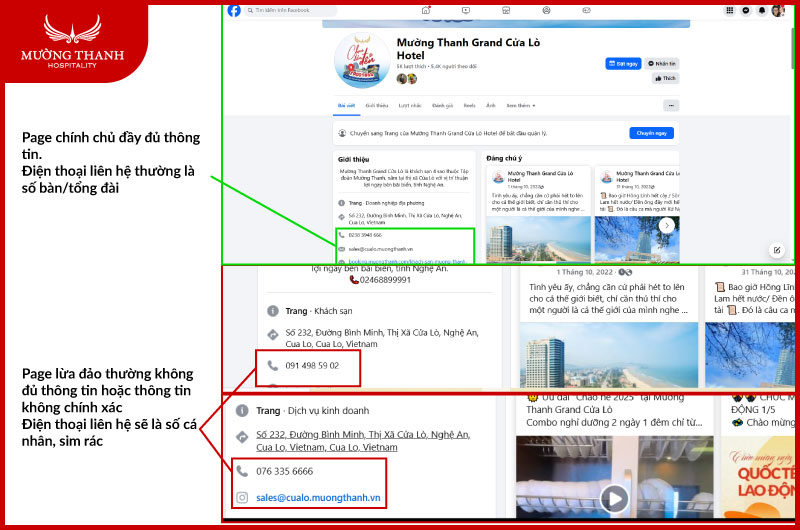Click the 'Tìm kiếm trên Facebook' search field
This screenshot has width=800, height=530.
pyautogui.click(x=290, y=10)
